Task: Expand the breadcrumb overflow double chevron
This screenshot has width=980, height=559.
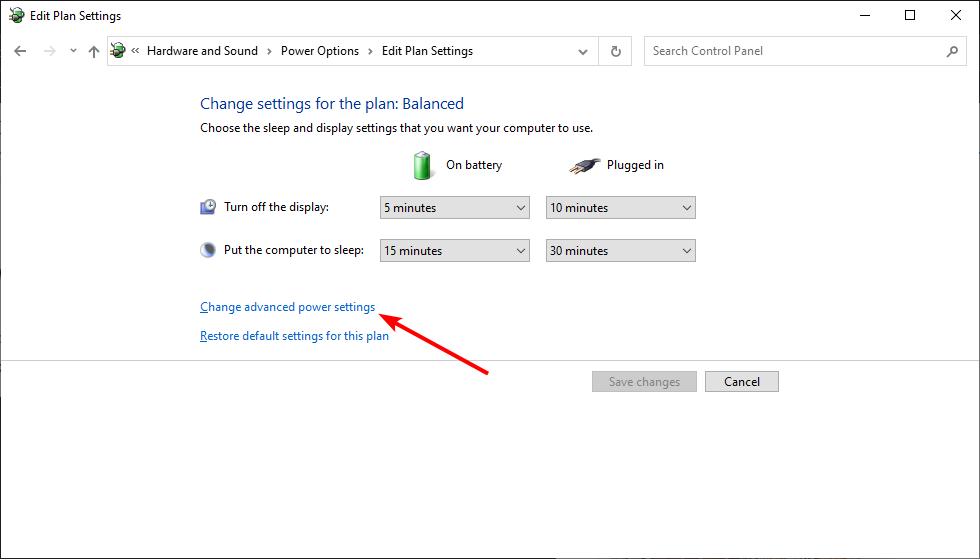Action: (x=135, y=51)
